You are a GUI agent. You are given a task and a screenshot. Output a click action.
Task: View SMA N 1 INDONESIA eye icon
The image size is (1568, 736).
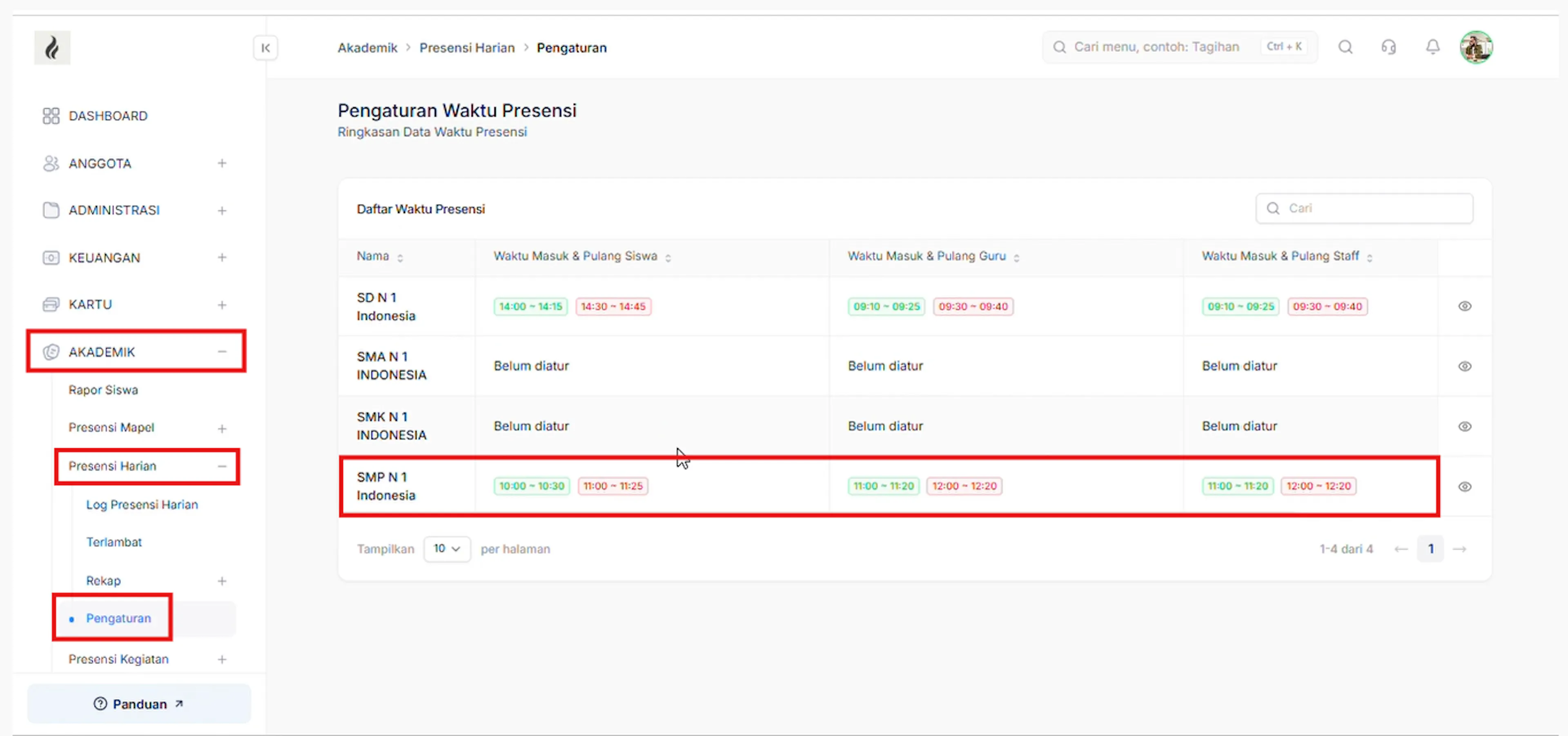click(x=1465, y=366)
